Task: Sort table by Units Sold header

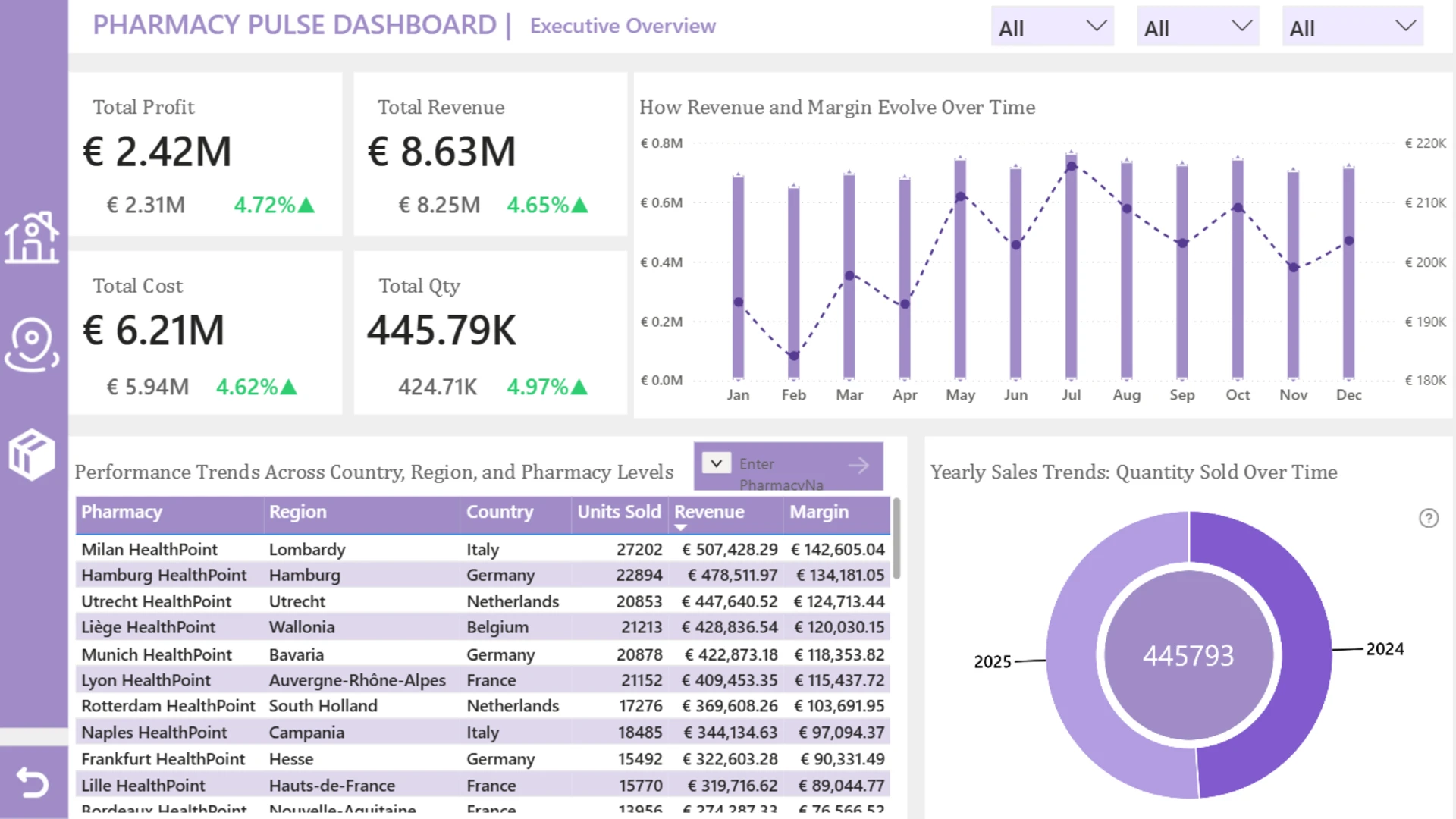Action: tap(619, 512)
